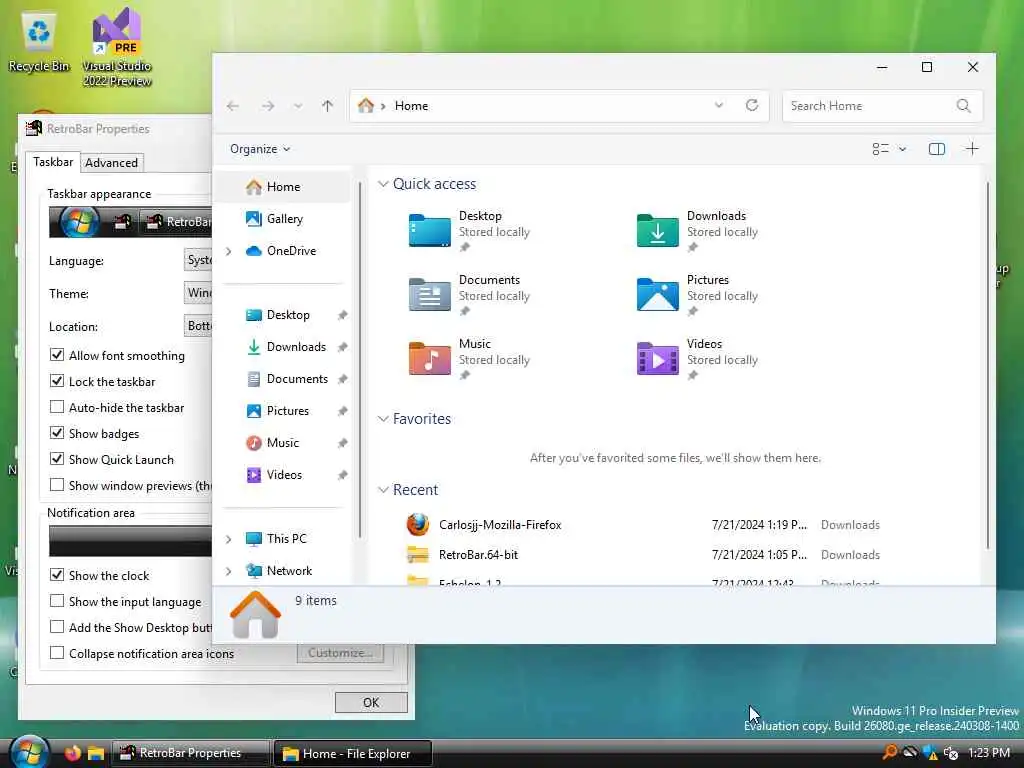Enable Show the input language checkbox

click(x=57, y=601)
